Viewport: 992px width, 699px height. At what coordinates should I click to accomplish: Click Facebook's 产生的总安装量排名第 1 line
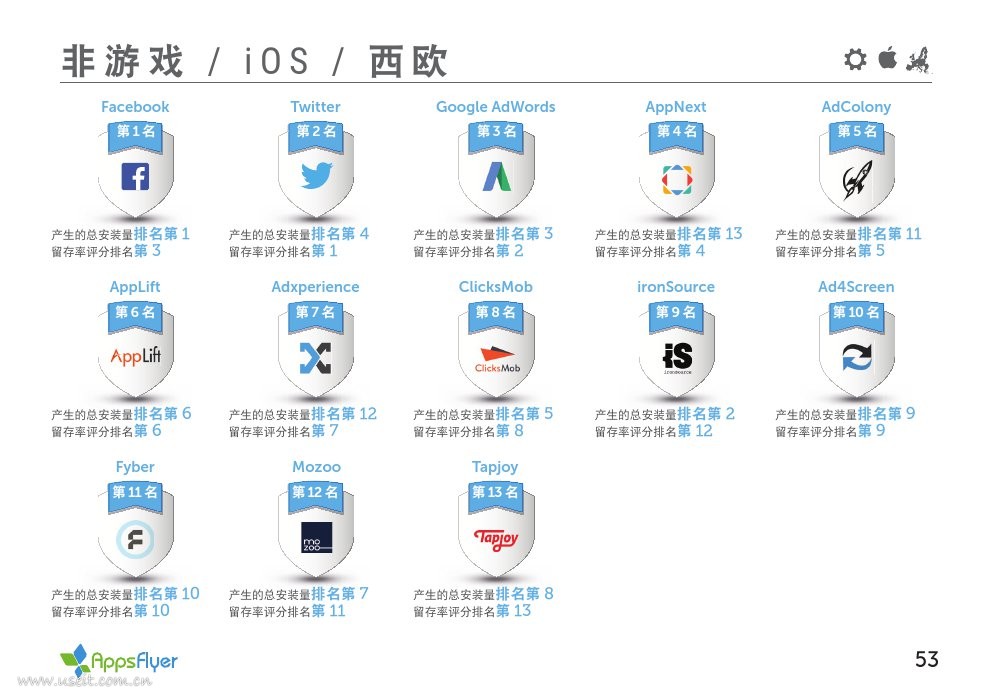(121, 234)
